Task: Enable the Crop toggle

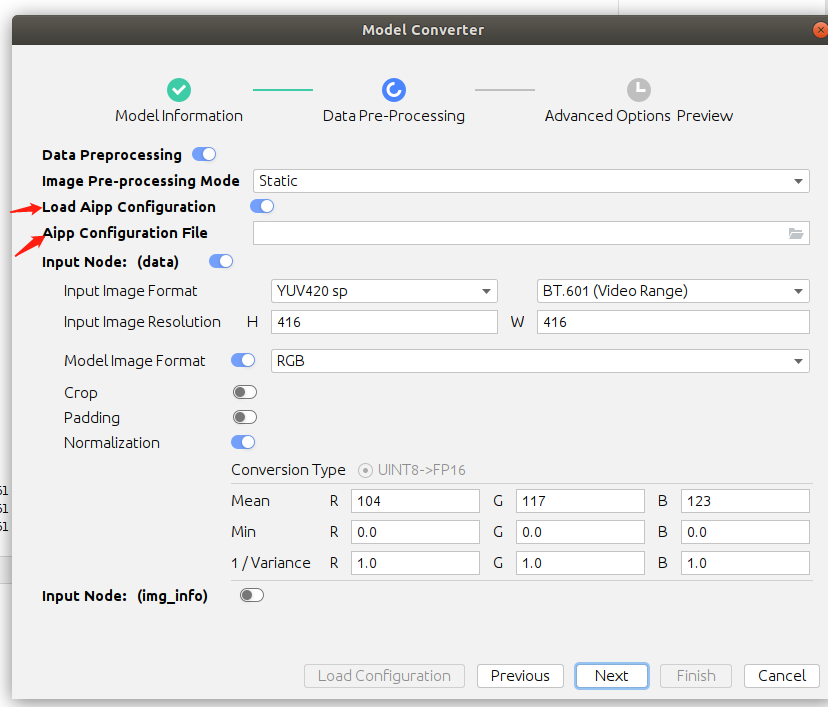Action: click(244, 392)
